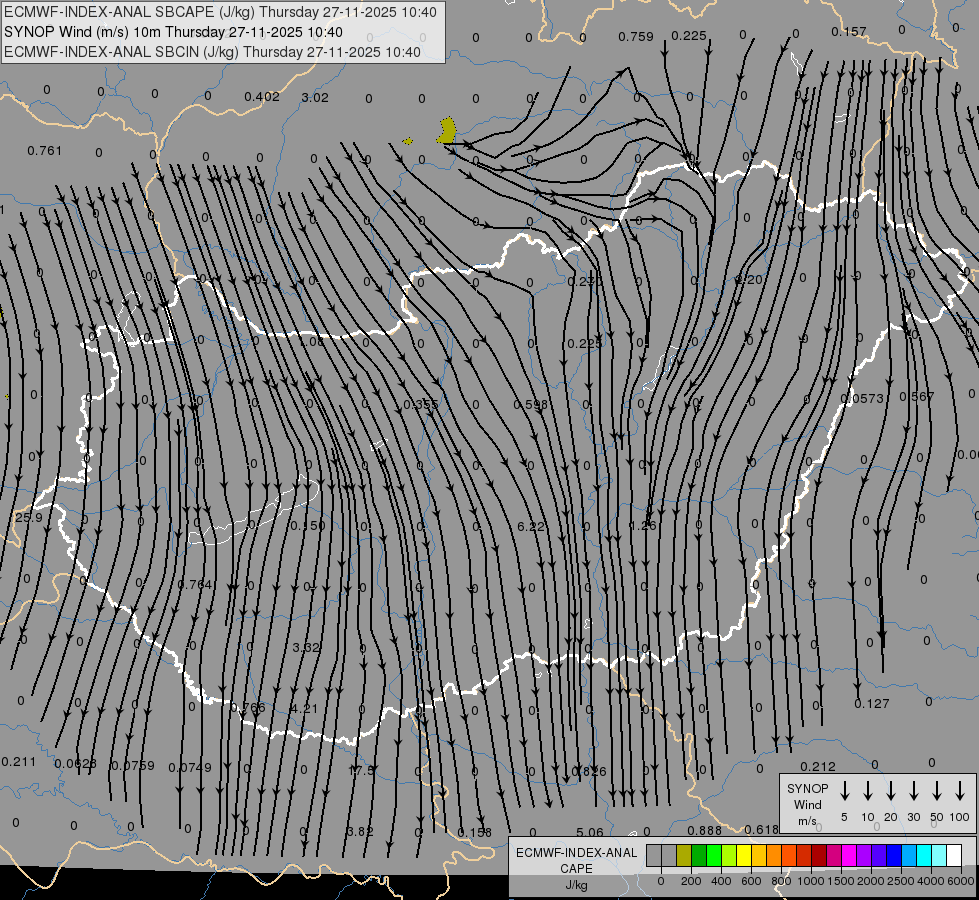
Task: Click the map value 0.212
Action: pos(818,766)
